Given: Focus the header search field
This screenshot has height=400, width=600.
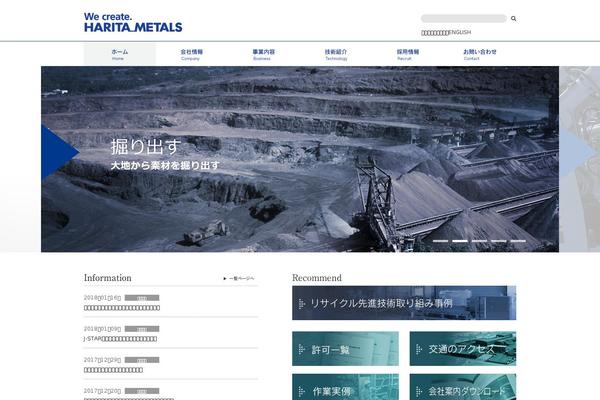Looking at the screenshot, I should [464, 18].
